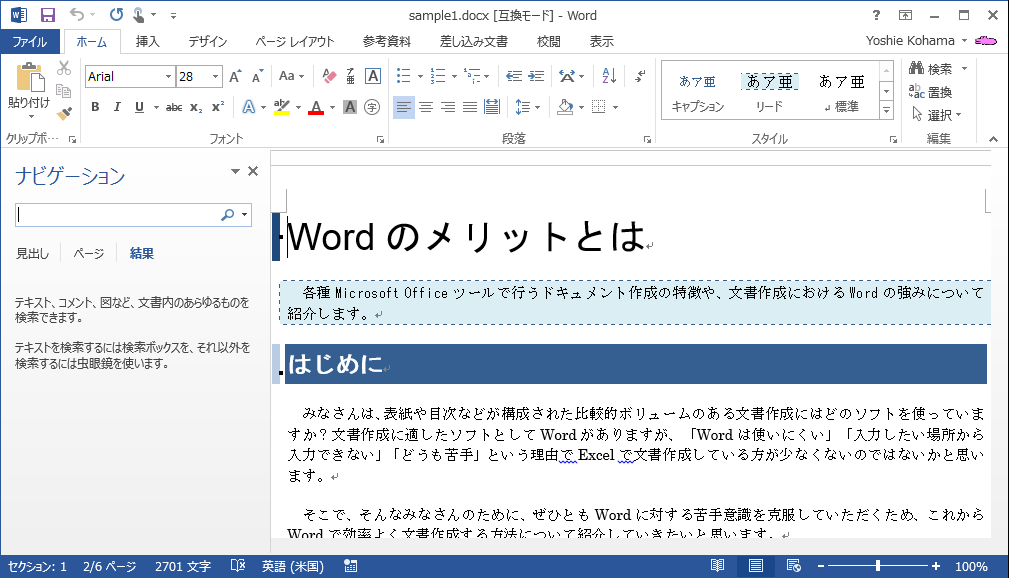
Task: Click the Redo/Repeat icon
Action: tap(116, 15)
